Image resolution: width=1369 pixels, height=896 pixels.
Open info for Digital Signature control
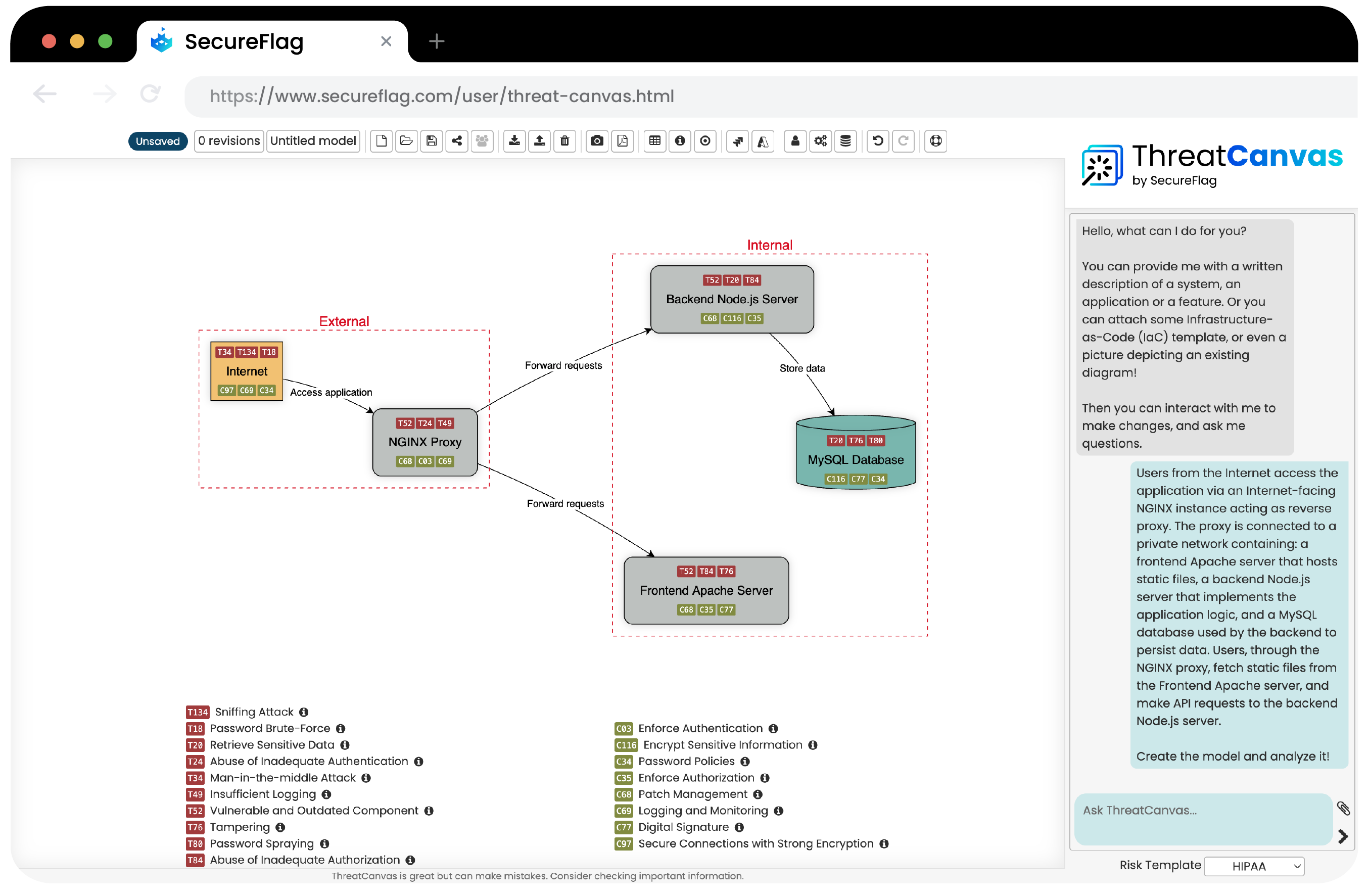739,828
